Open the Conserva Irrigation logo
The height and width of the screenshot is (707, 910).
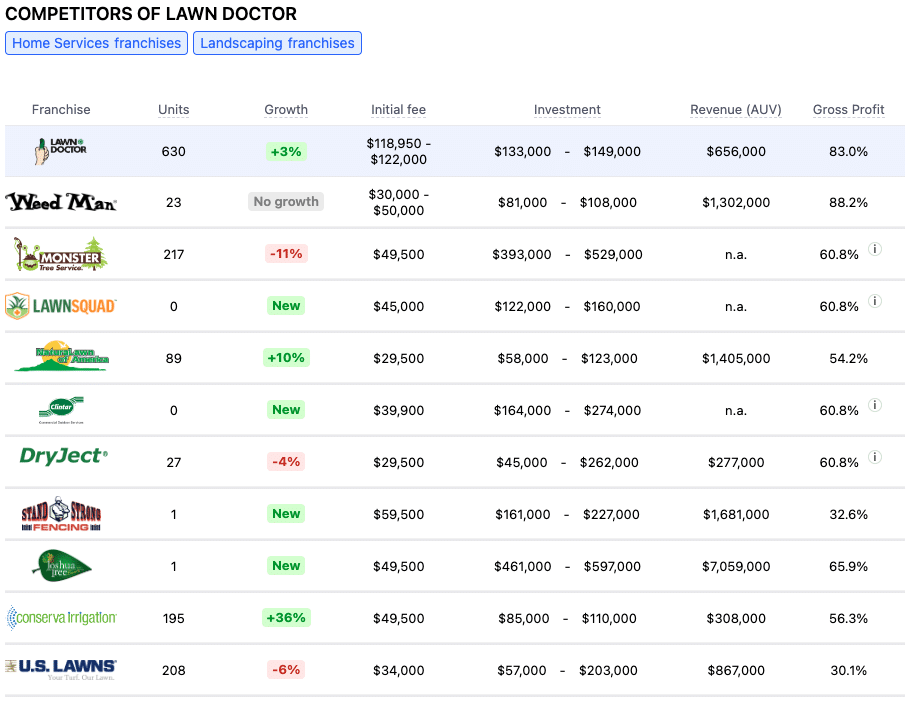pyautogui.click(x=61, y=618)
